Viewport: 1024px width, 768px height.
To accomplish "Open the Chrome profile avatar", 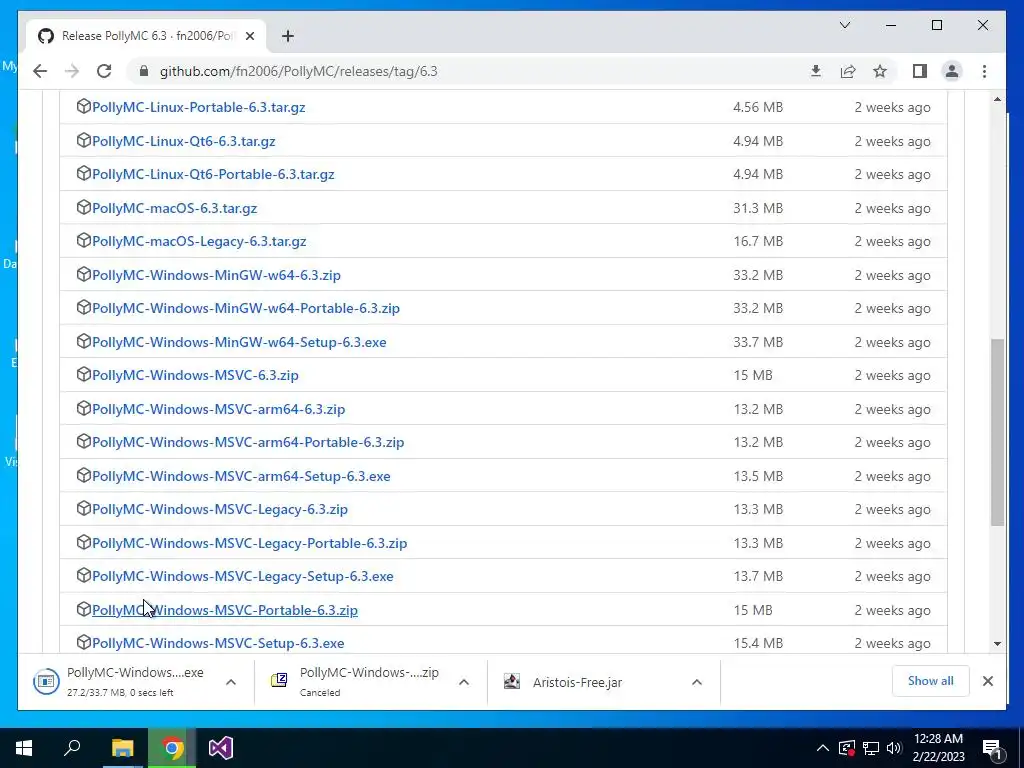I will point(952,71).
